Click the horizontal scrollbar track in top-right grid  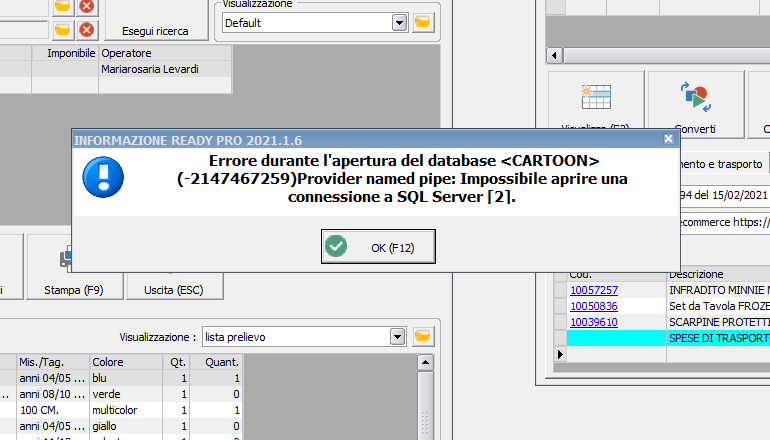pyautogui.click(x=666, y=55)
